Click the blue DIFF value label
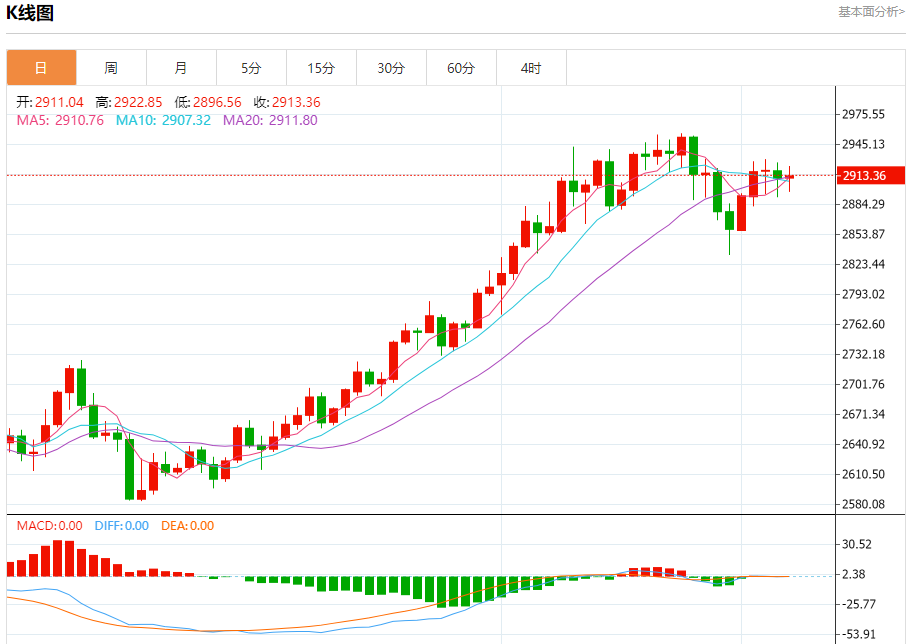Viewport: 908px width, 644px height. (121, 525)
